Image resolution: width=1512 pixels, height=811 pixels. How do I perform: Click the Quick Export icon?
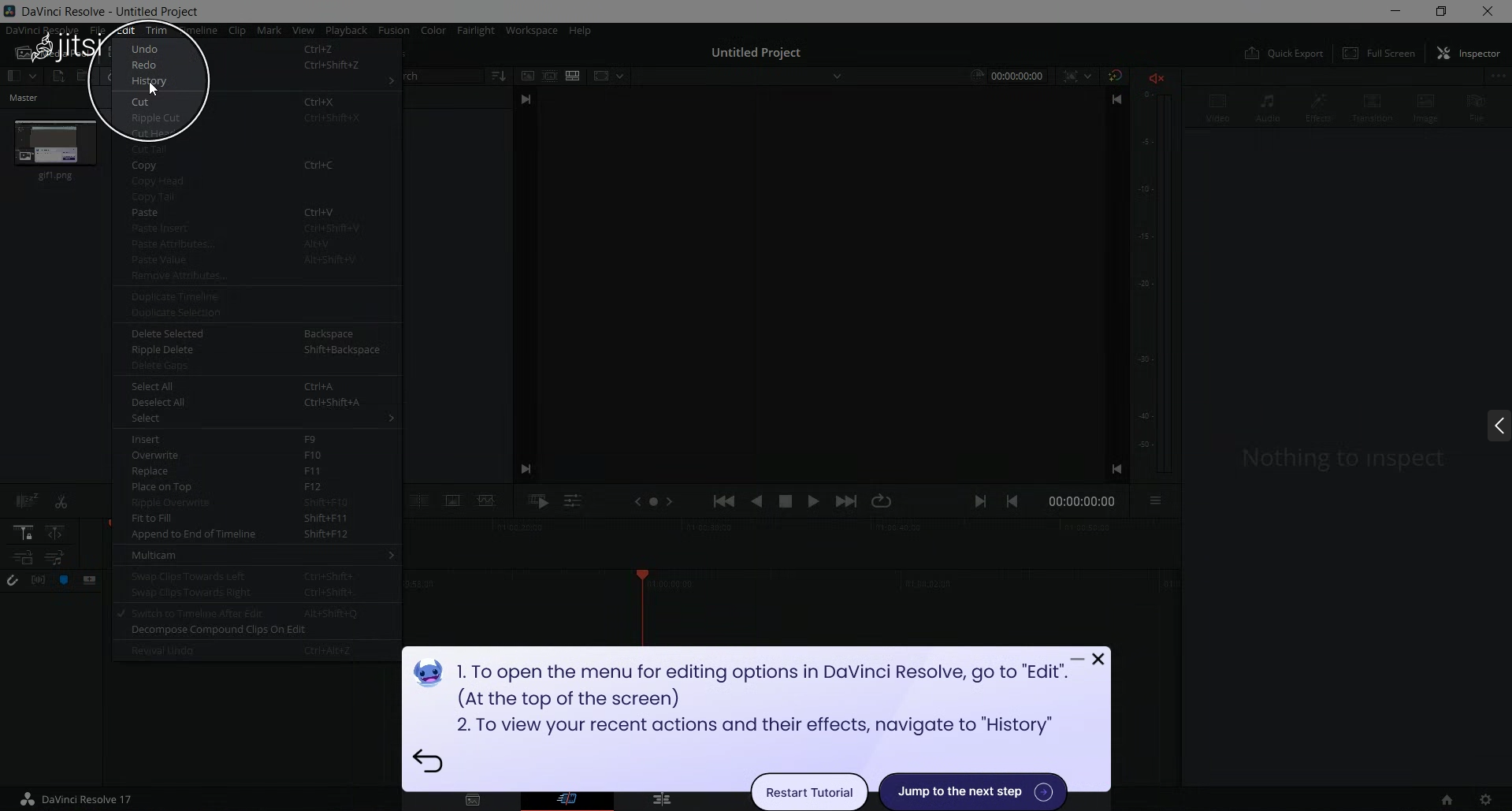tap(1284, 54)
